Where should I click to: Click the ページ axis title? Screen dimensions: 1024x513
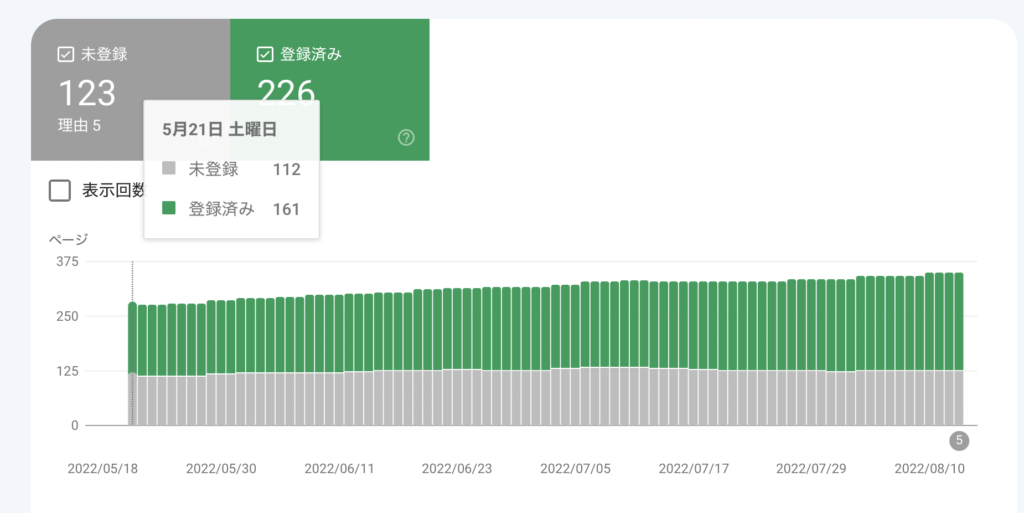coord(69,239)
